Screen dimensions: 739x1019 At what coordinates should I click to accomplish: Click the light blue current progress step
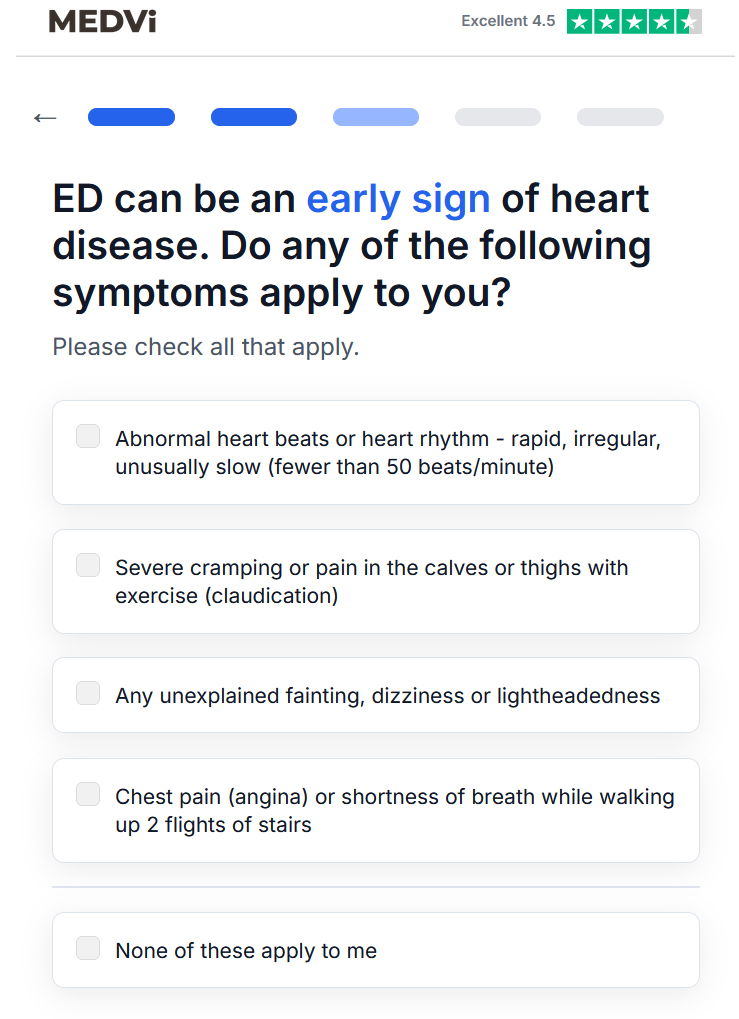tap(376, 117)
